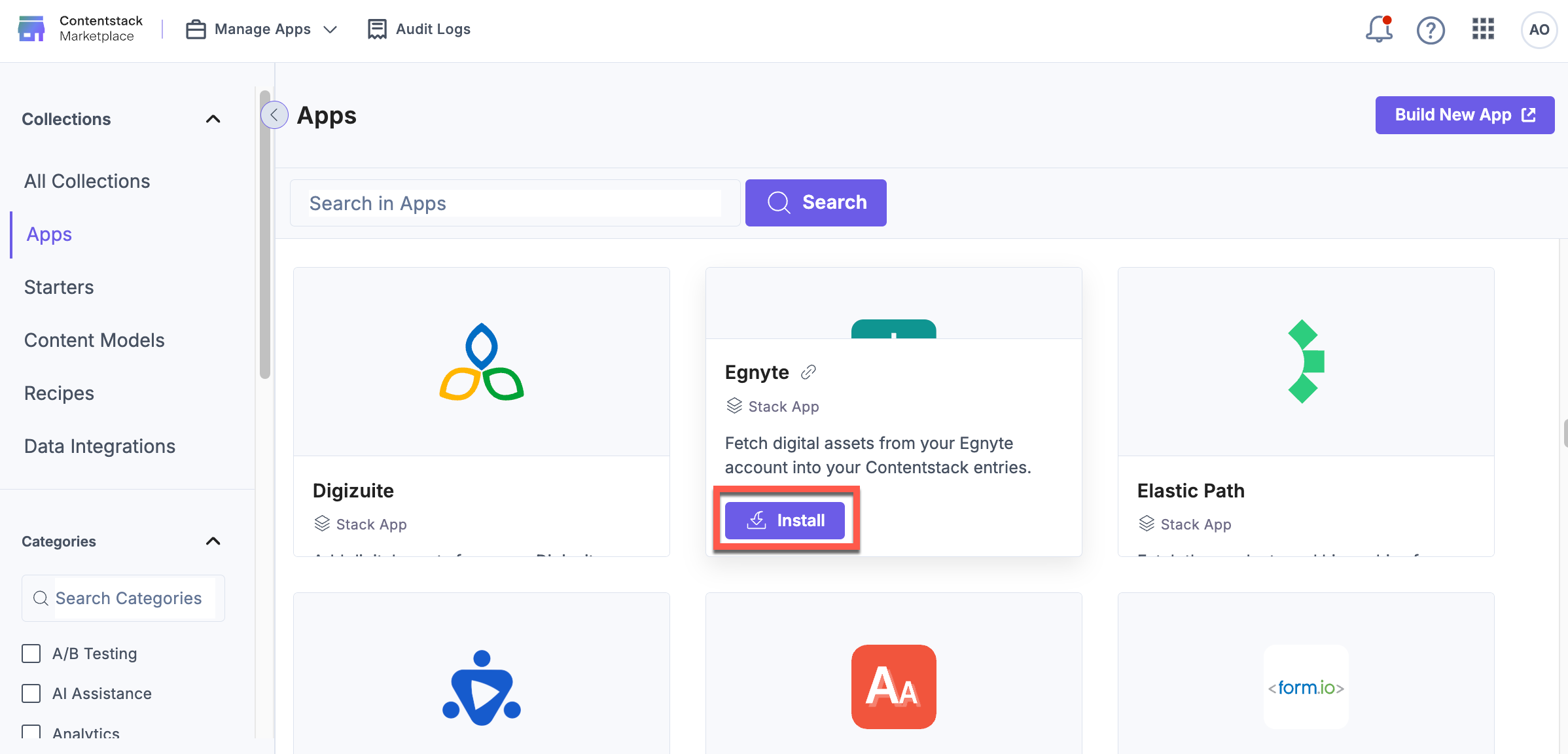The height and width of the screenshot is (754, 1568).
Task: Click the Egnyte teal logo
Action: (893, 329)
